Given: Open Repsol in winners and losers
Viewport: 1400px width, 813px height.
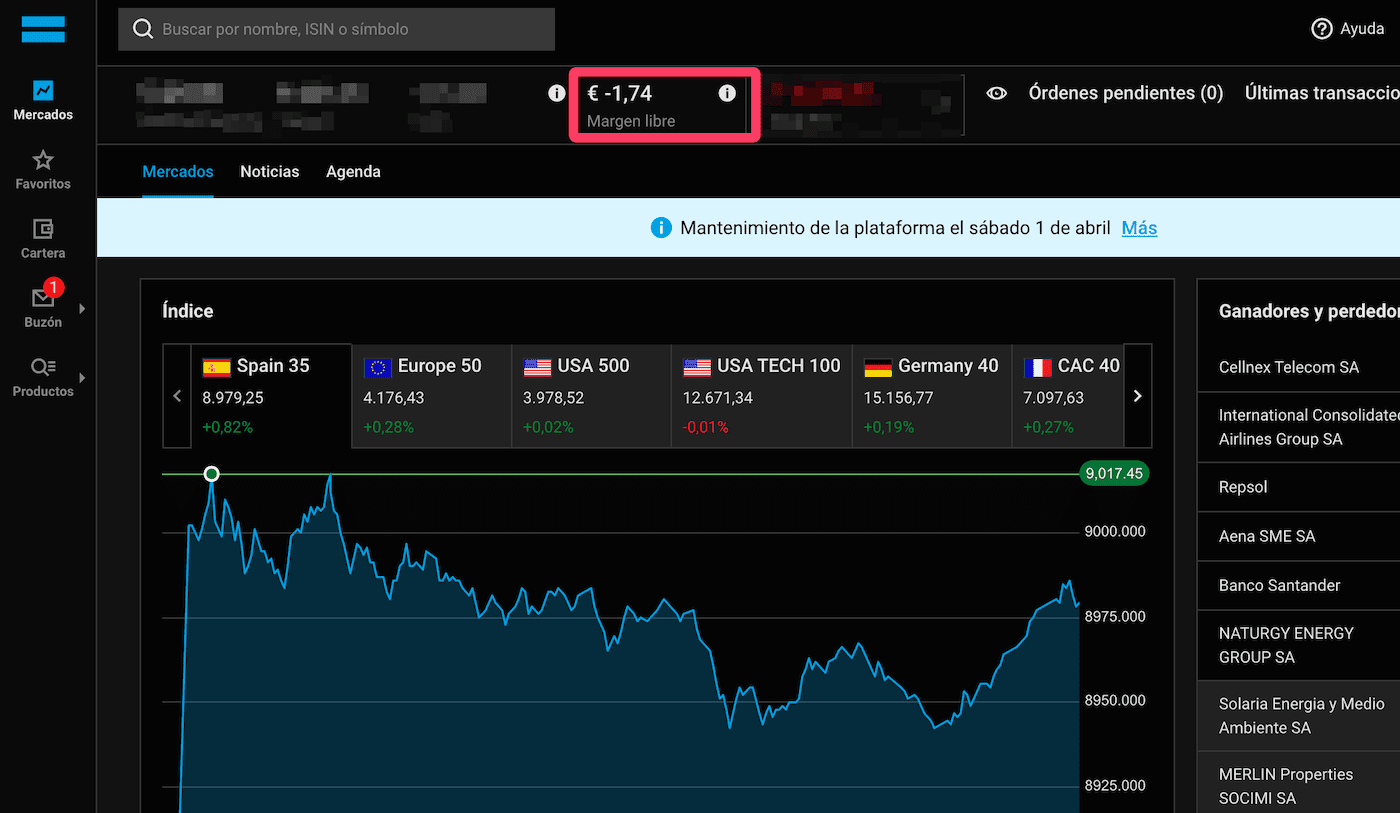Looking at the screenshot, I should point(1299,487).
